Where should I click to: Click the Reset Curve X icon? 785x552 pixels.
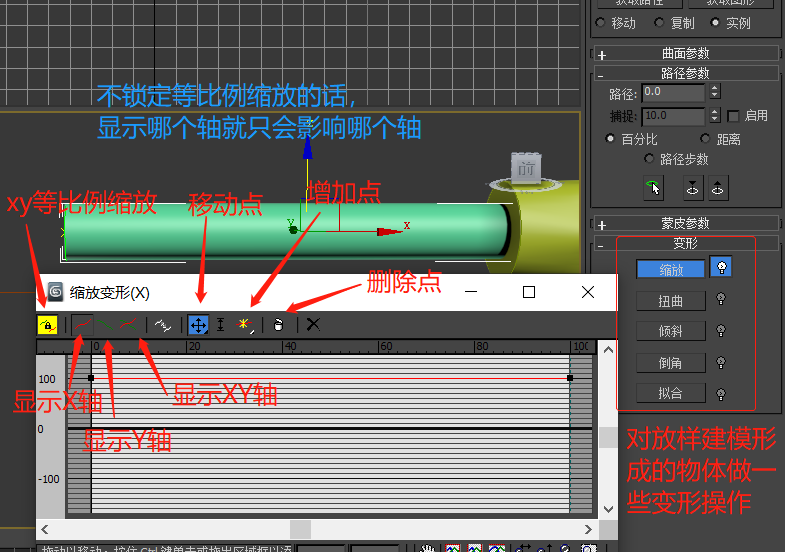pos(313,325)
